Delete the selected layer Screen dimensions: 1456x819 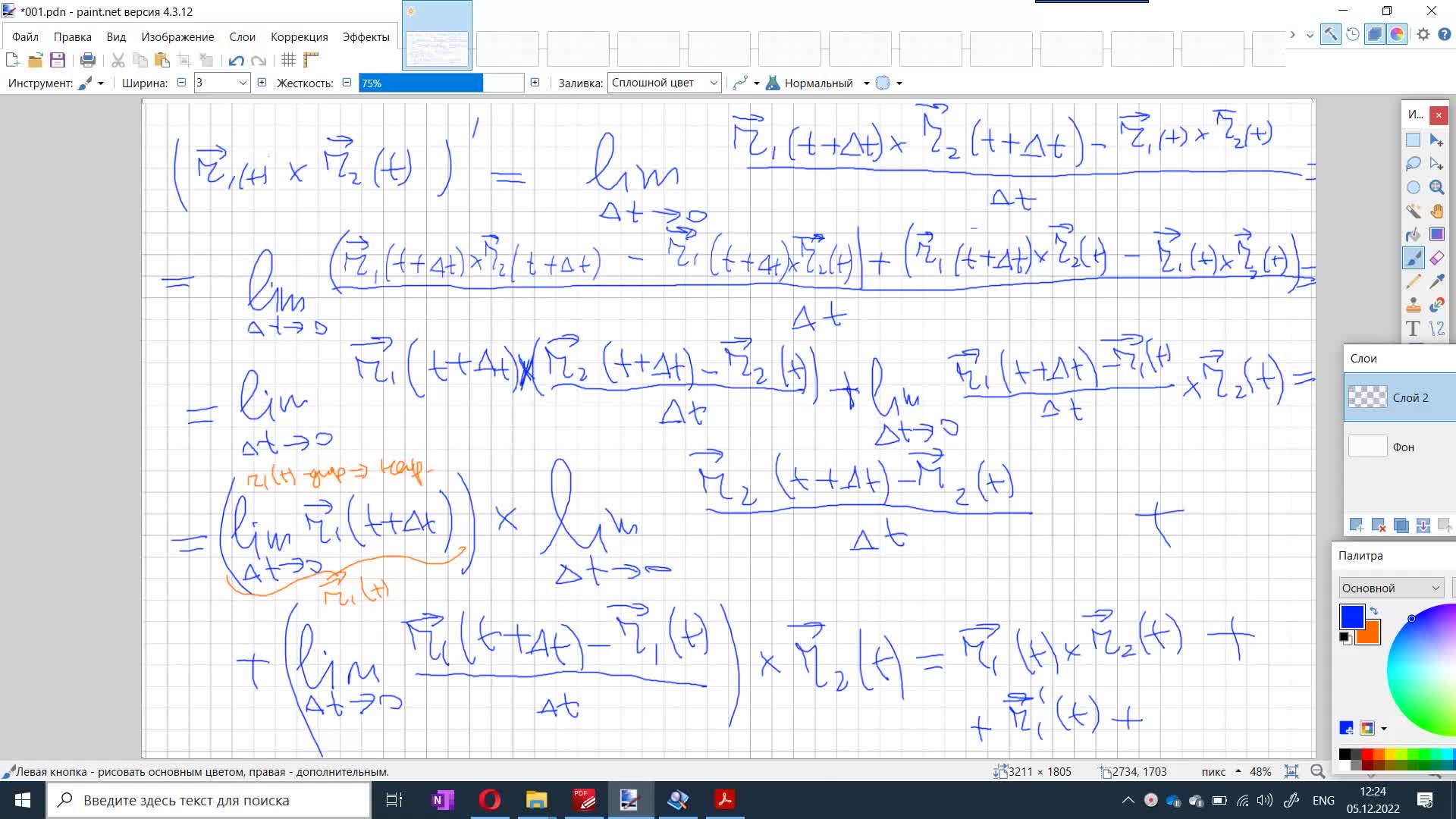tap(1379, 525)
